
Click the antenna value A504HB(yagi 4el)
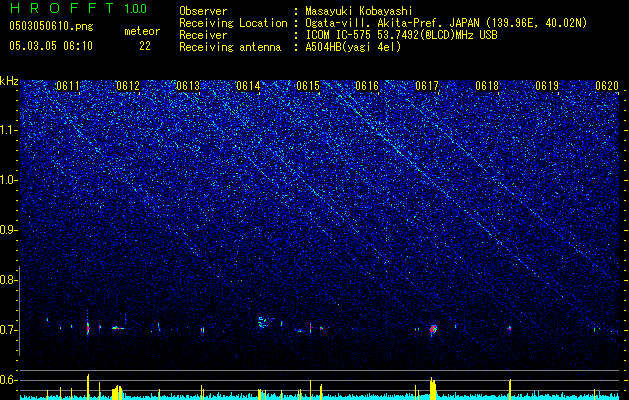pyautogui.click(x=353, y=47)
